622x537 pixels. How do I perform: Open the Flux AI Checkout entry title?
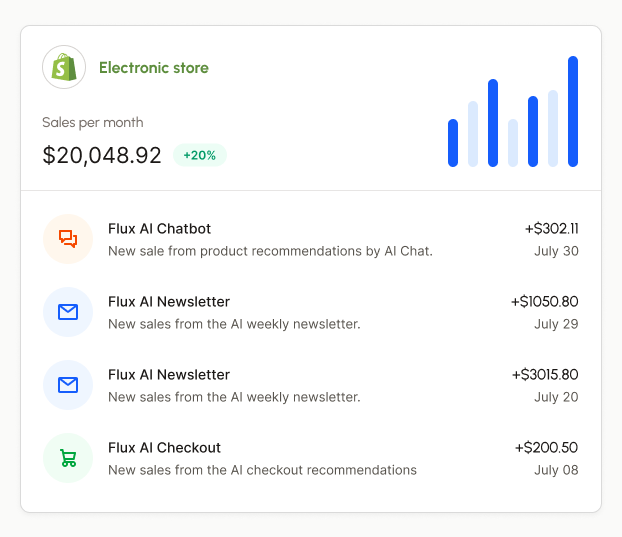164,447
